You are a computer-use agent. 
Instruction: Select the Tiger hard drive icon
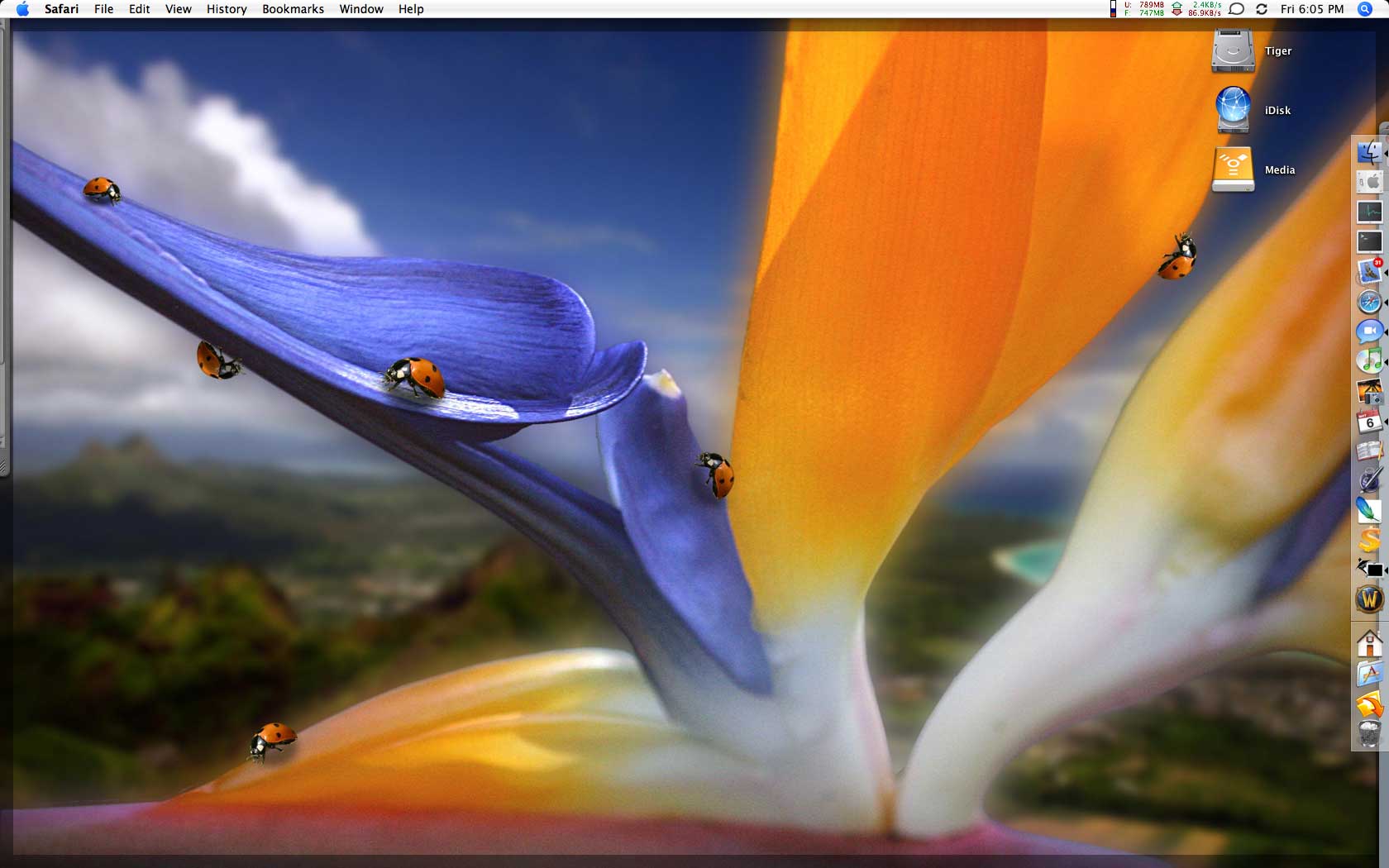pos(1234,50)
